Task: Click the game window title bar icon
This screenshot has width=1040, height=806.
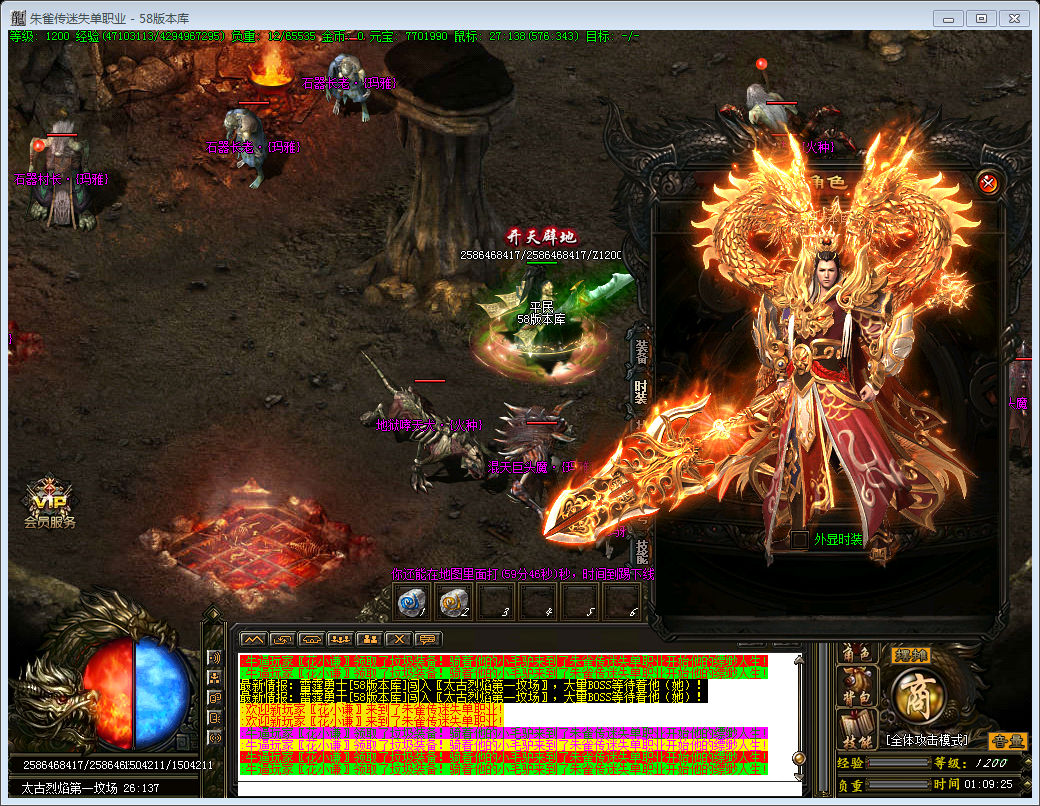Action: click(18, 18)
